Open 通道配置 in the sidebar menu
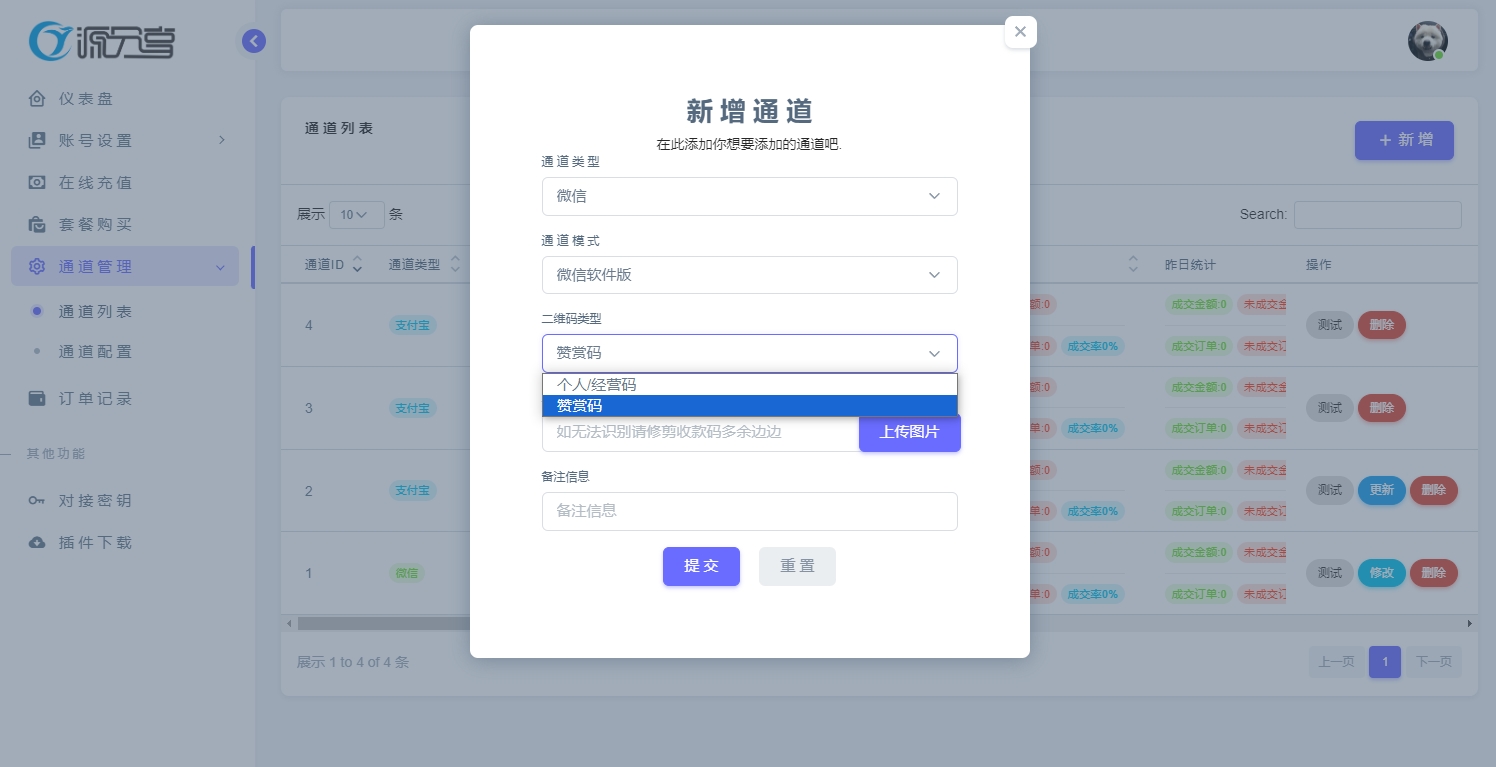 pyautogui.click(x=95, y=352)
